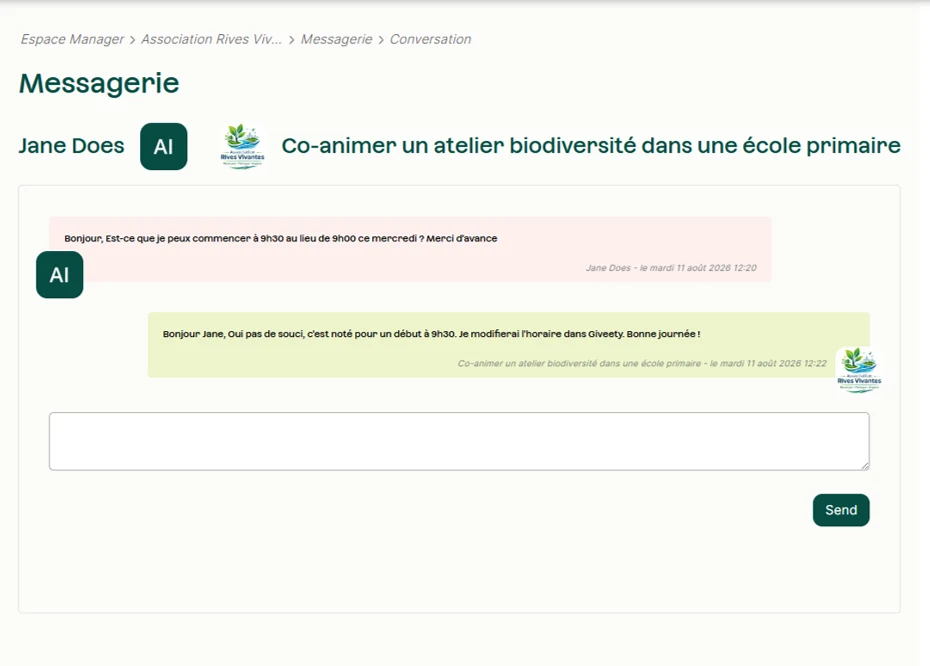The height and width of the screenshot is (666, 930).
Task: Focus the message reply text box
Action: click(x=459, y=441)
